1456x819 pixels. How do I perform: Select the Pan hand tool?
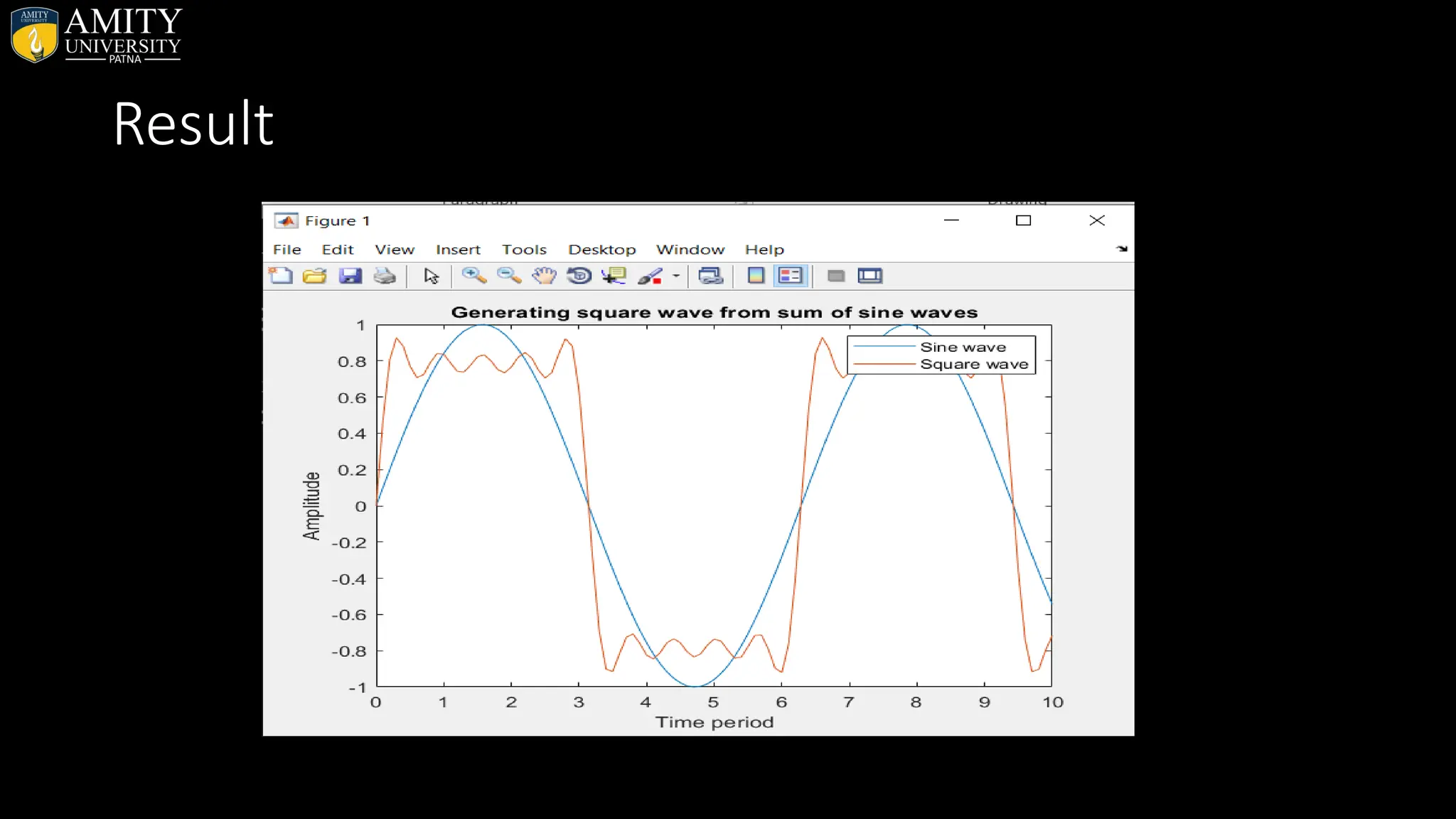coord(544,276)
